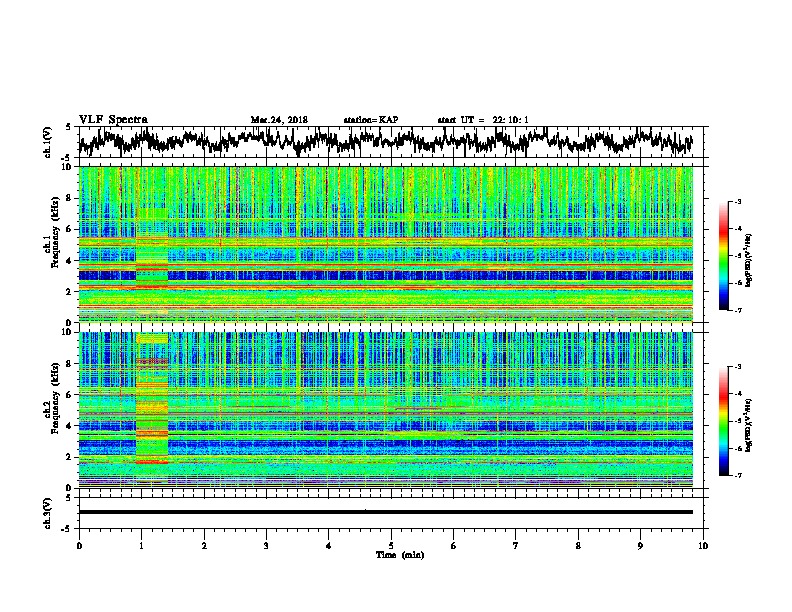
Task: Click the "-7" bottom label of ch.2 colorbar
Action: click(737, 476)
